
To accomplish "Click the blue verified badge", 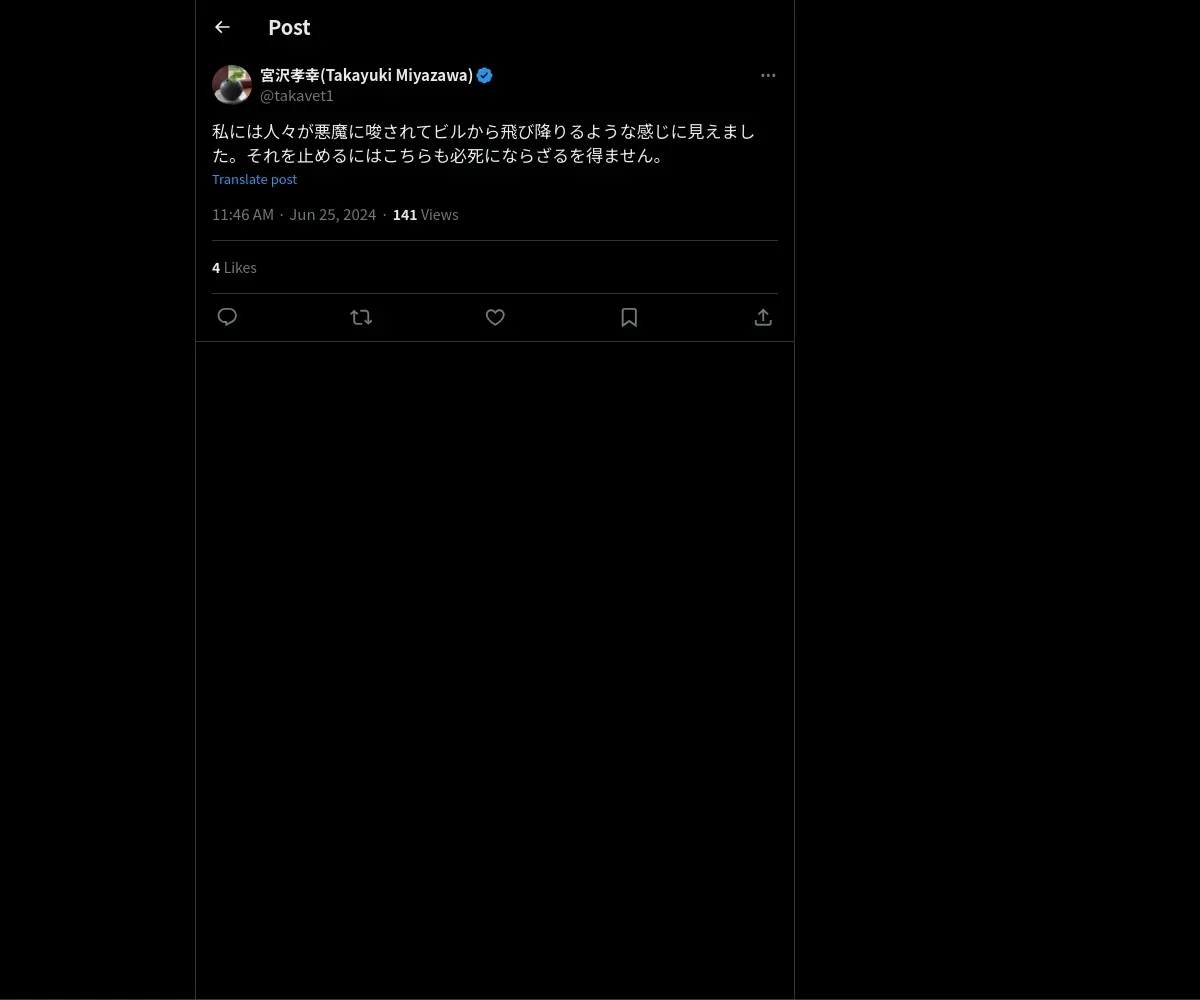I will coord(485,75).
